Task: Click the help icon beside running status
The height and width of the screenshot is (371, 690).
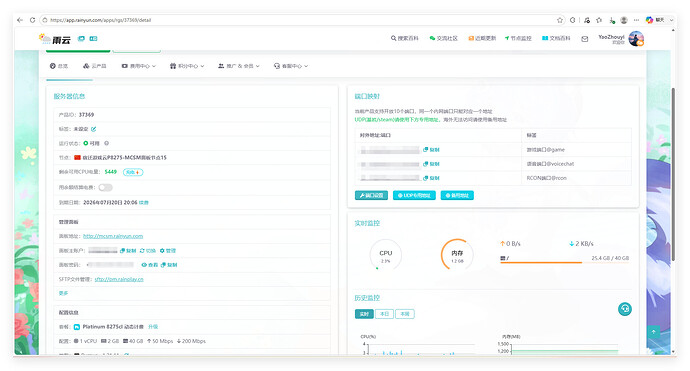Action: (x=106, y=143)
